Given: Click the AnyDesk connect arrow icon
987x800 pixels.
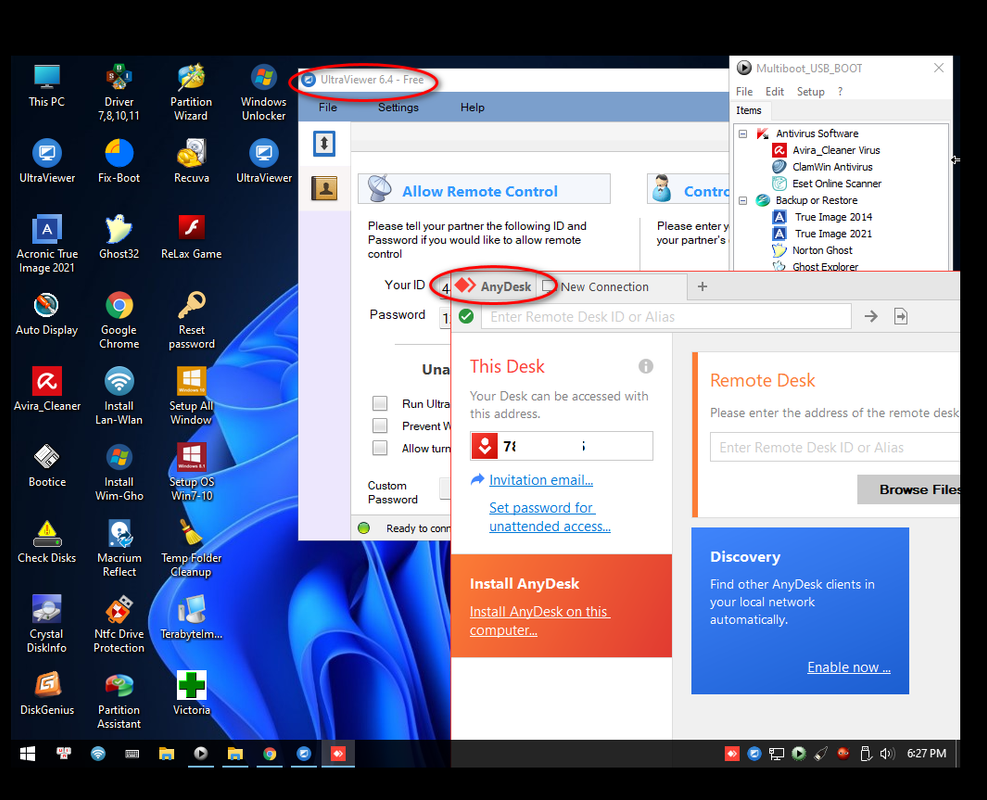Looking at the screenshot, I should pos(871,316).
